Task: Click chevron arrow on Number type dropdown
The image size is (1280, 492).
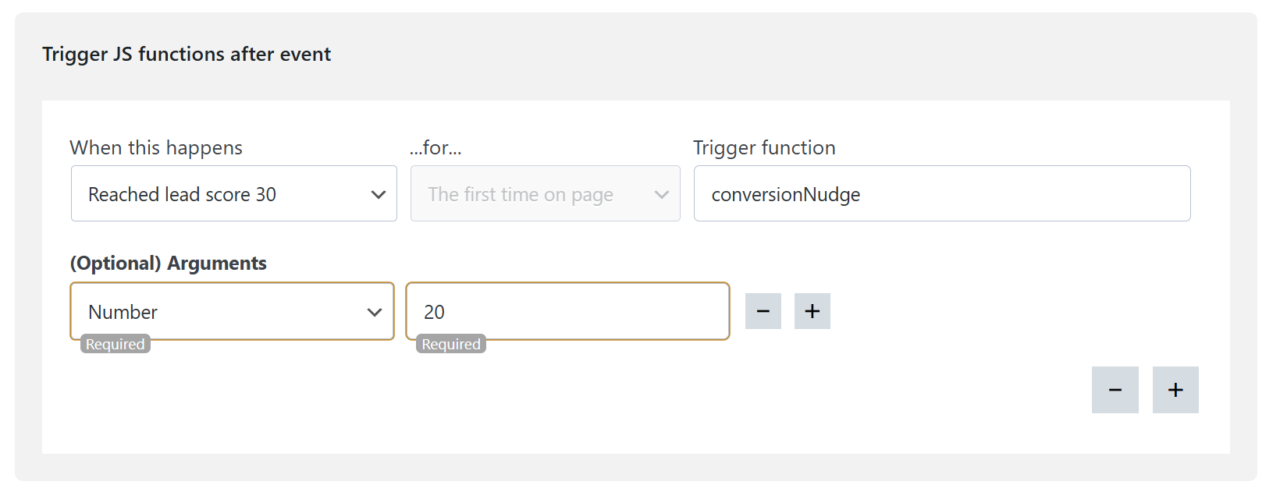Action: (x=375, y=312)
